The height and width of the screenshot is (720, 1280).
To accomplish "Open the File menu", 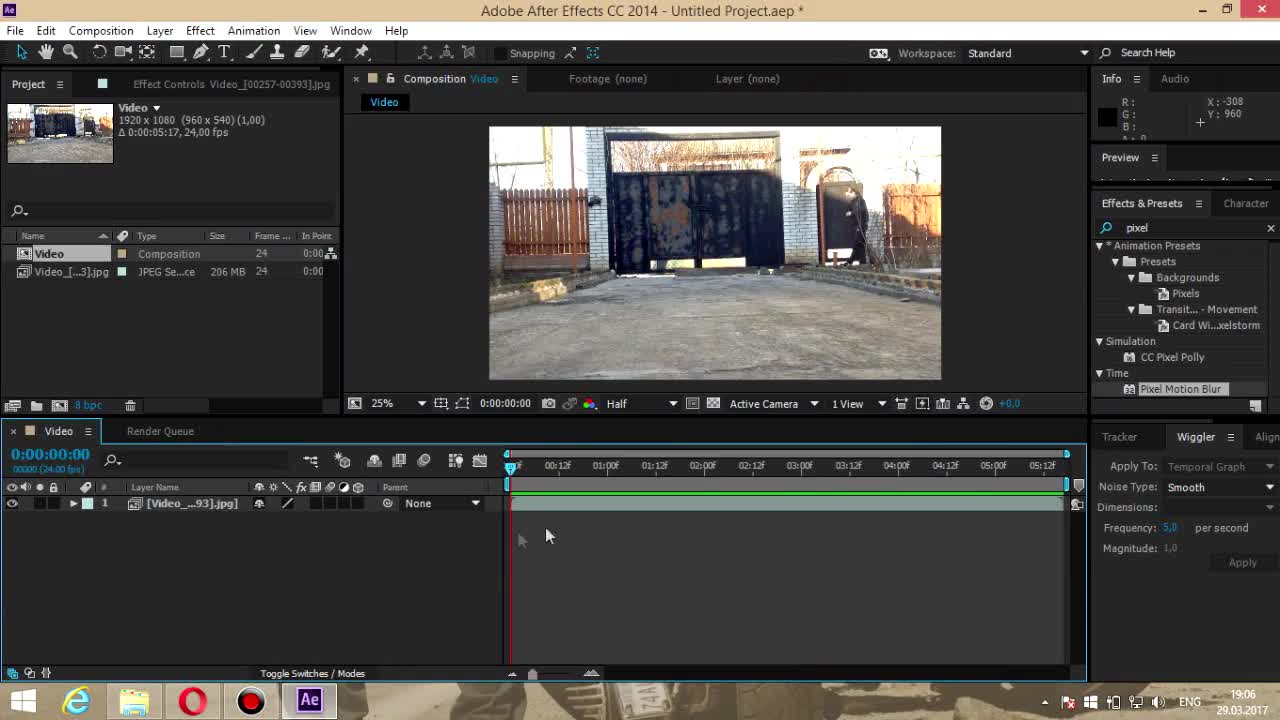I will pos(15,31).
